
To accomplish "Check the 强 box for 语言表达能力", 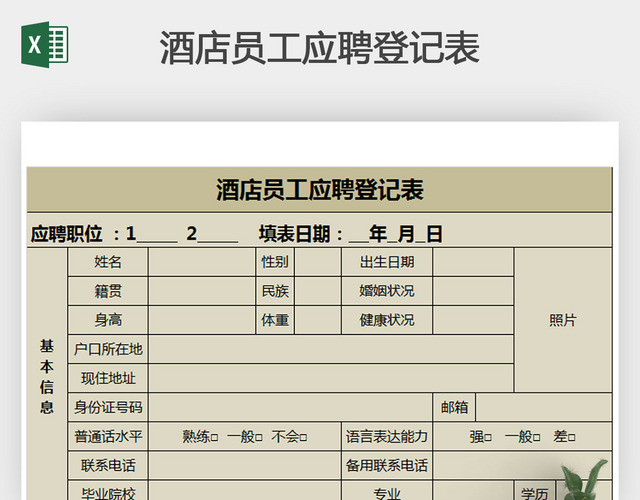I will (x=488, y=438).
